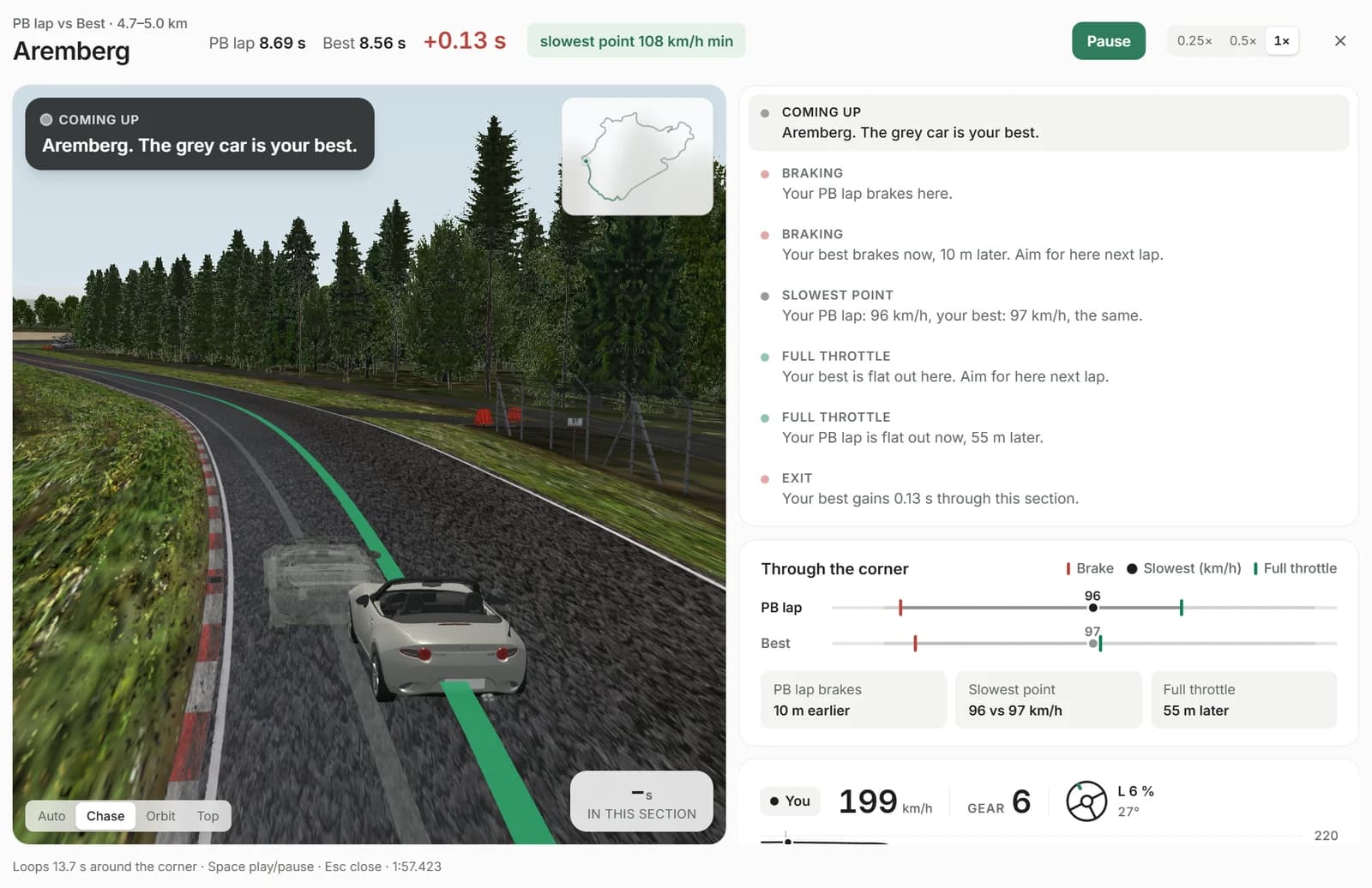The image size is (1372, 888).
Task: Click the 'In this section' time delta box
Action: [641, 801]
